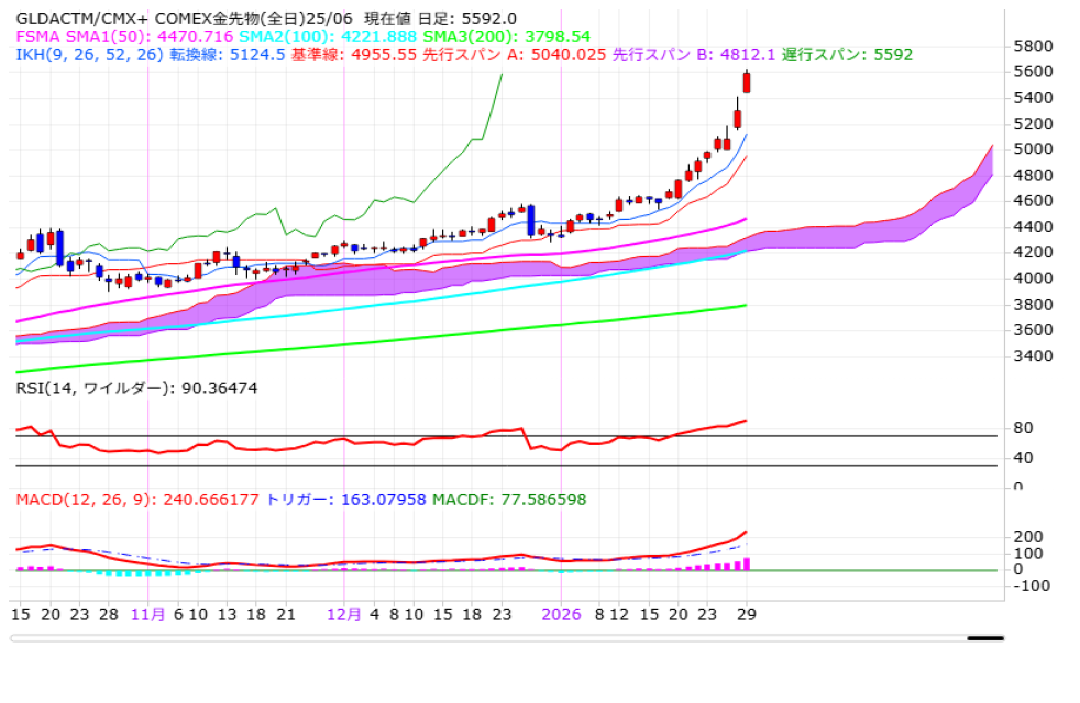Select the 12月 date marker on the time axis
The width and height of the screenshot is (1080, 703).
pyautogui.click(x=344, y=614)
